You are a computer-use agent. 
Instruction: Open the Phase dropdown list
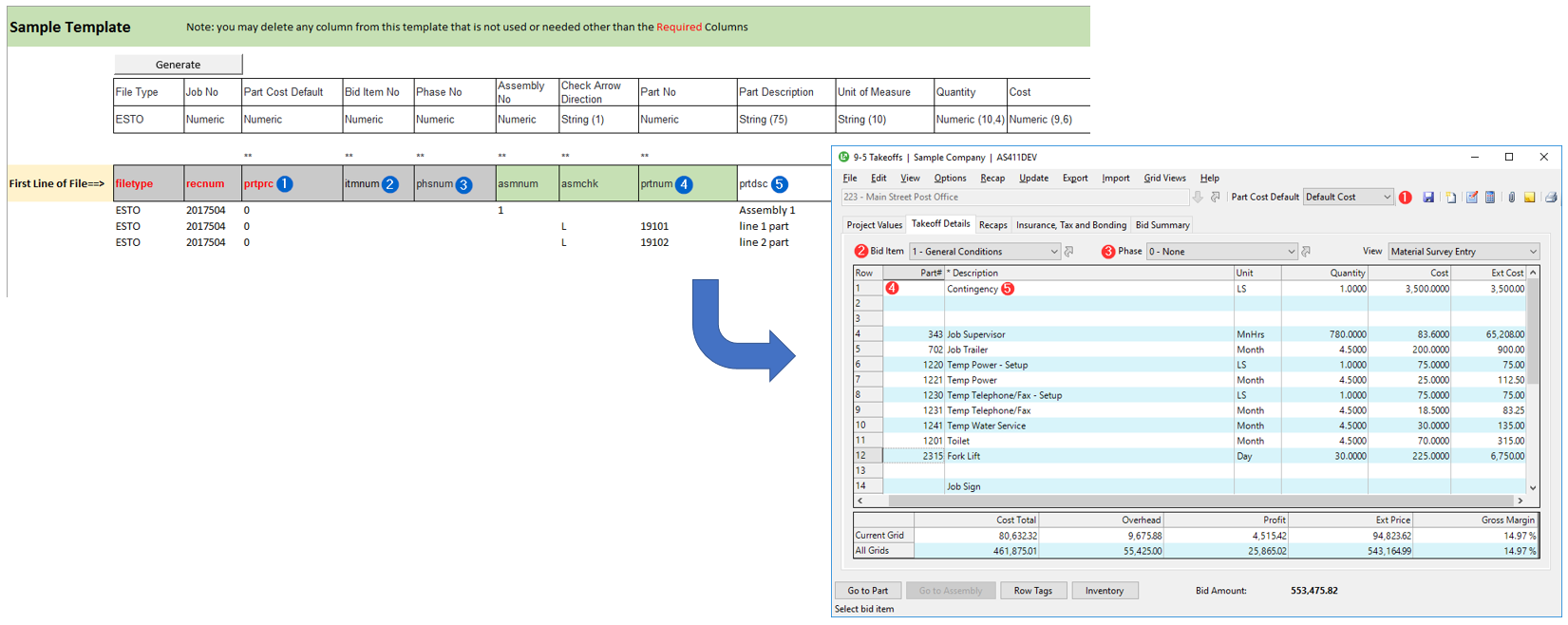[x=1291, y=252]
